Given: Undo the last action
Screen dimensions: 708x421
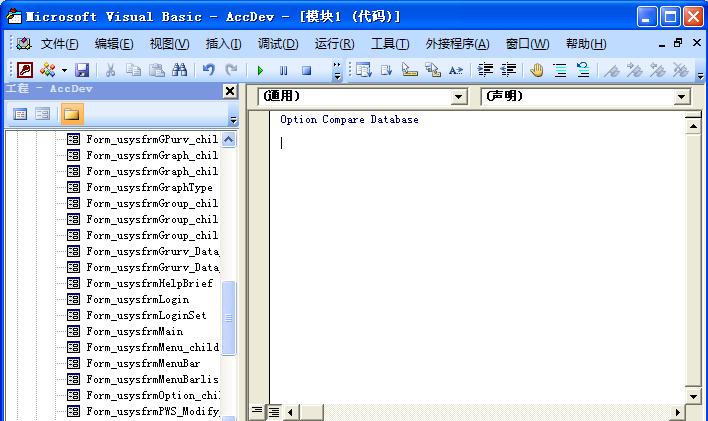Looking at the screenshot, I should coord(208,70).
